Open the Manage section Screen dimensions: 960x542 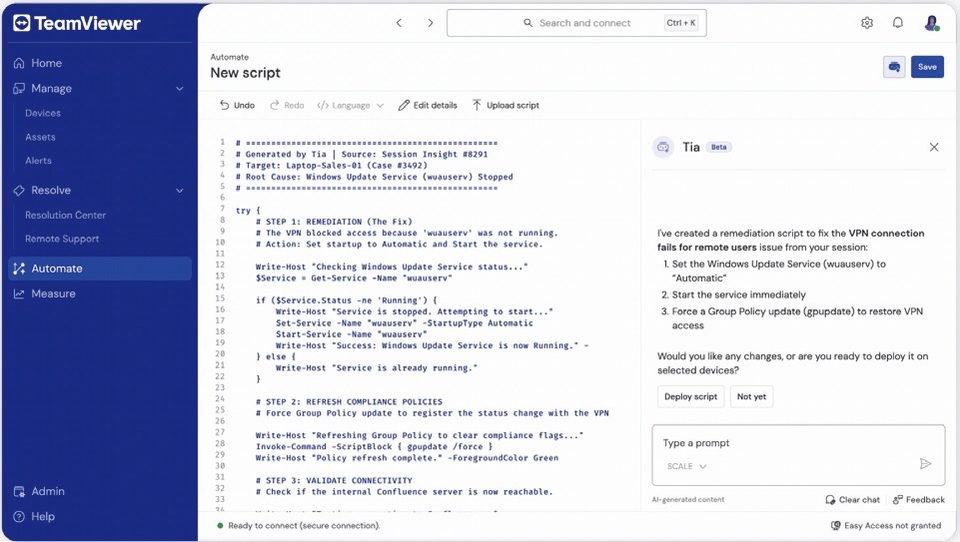(x=51, y=89)
